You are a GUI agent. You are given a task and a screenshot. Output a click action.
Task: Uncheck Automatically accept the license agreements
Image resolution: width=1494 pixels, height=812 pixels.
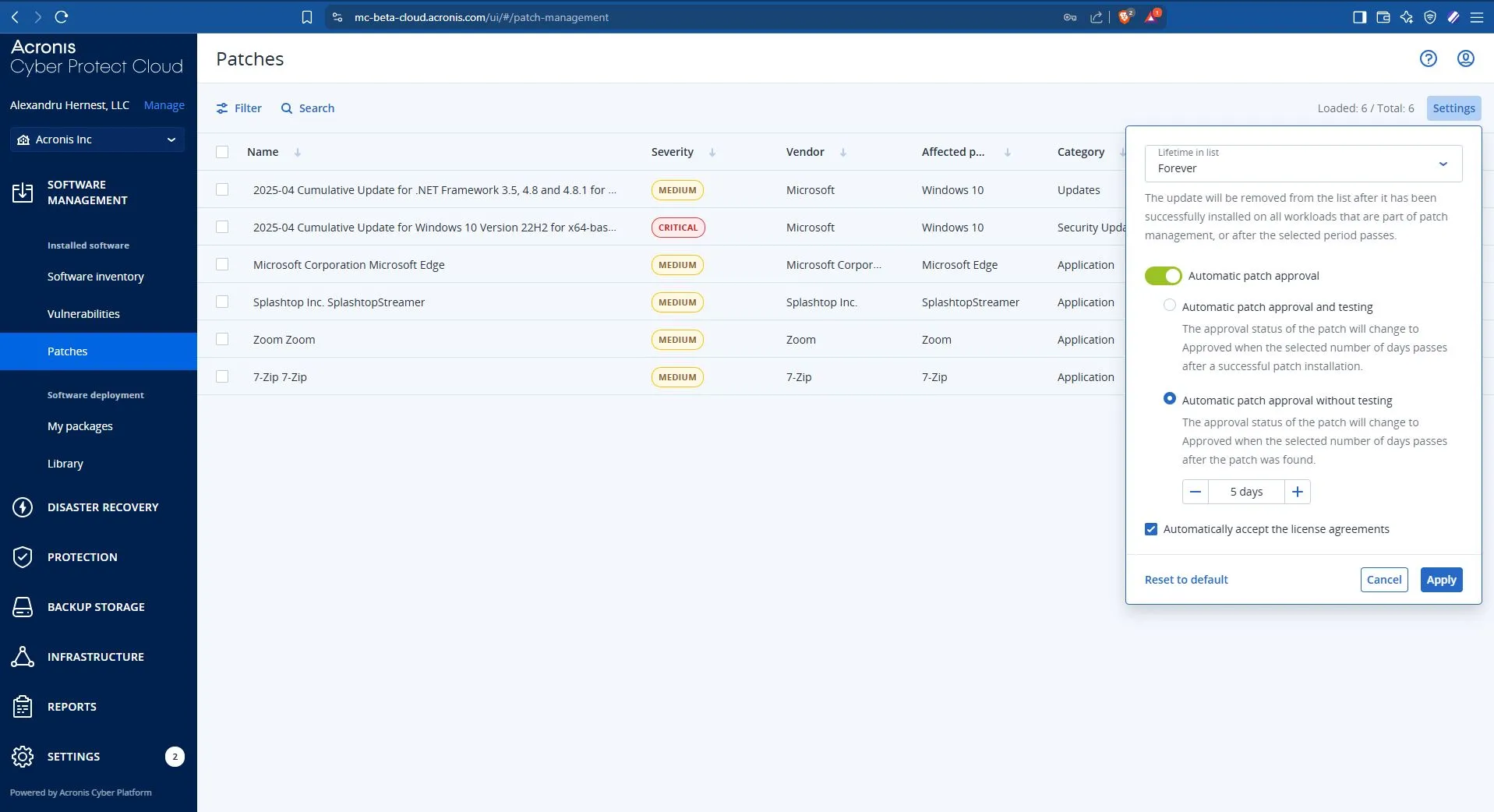click(x=1150, y=529)
